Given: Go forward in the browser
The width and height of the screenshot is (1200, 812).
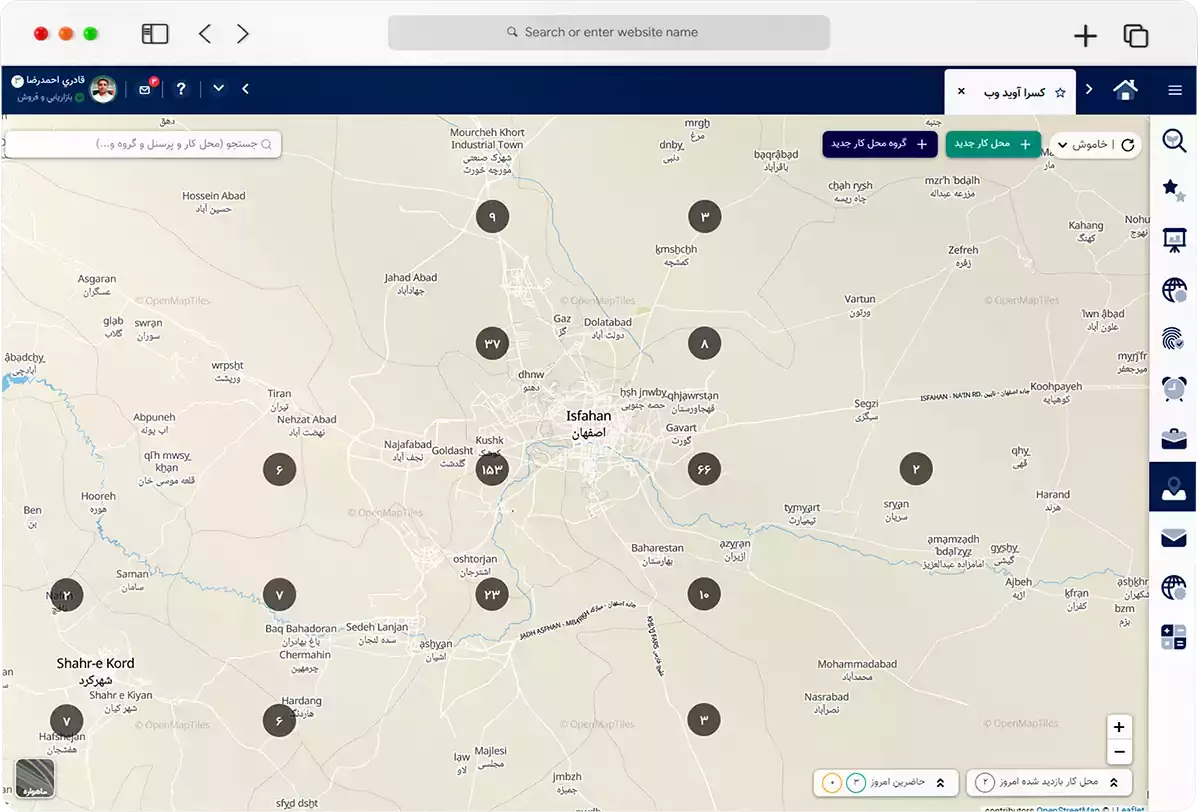Looking at the screenshot, I should (x=243, y=33).
